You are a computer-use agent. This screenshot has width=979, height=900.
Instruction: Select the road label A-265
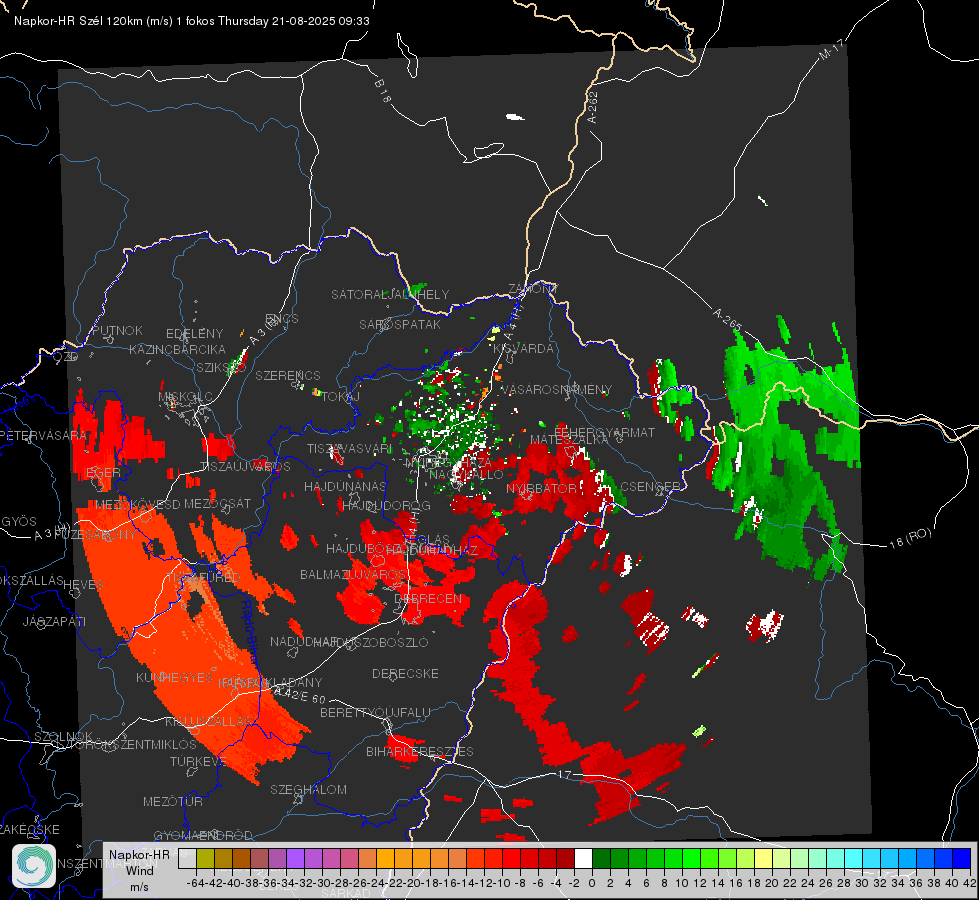pyautogui.click(x=727, y=319)
